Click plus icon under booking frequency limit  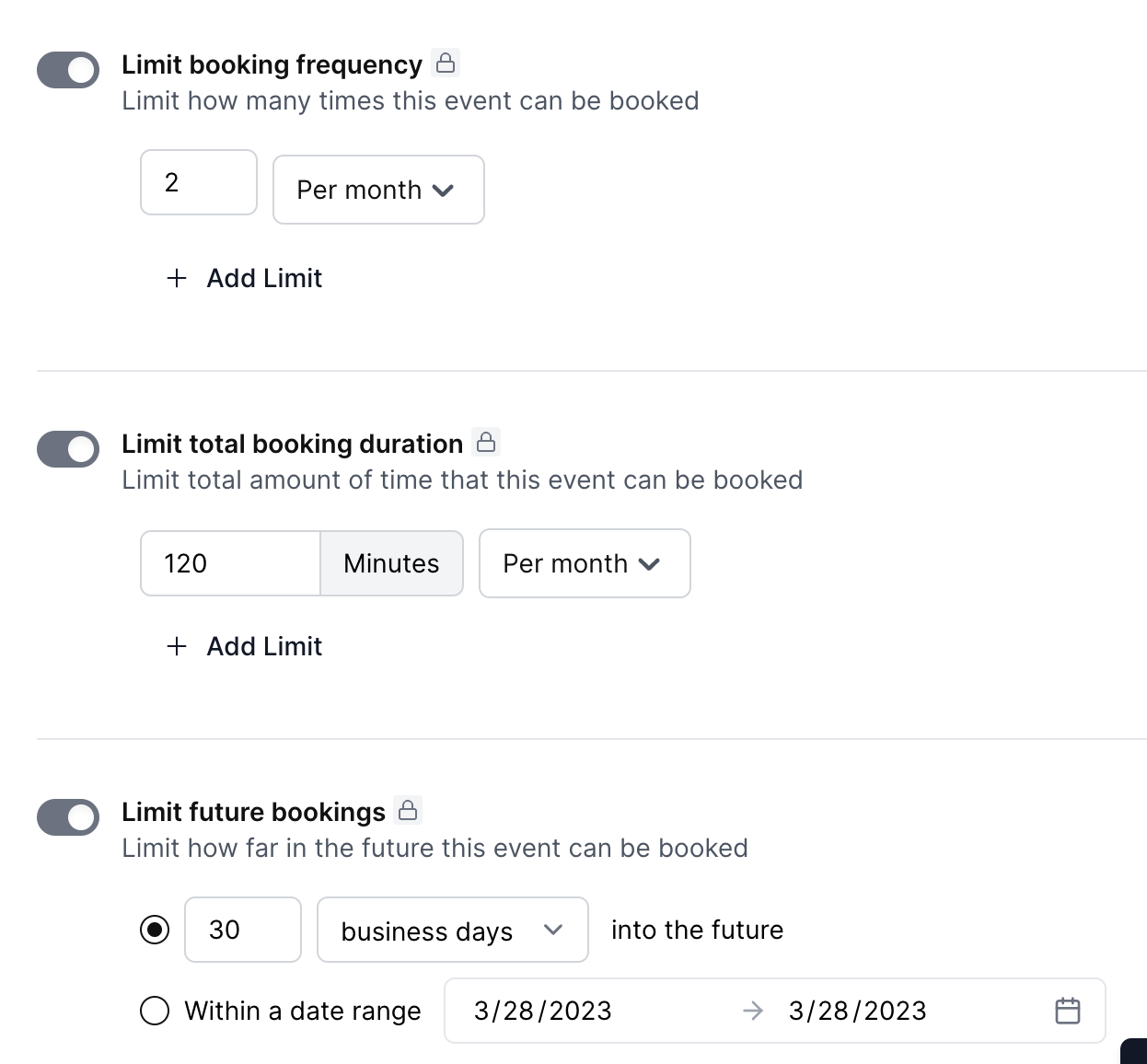(x=177, y=278)
